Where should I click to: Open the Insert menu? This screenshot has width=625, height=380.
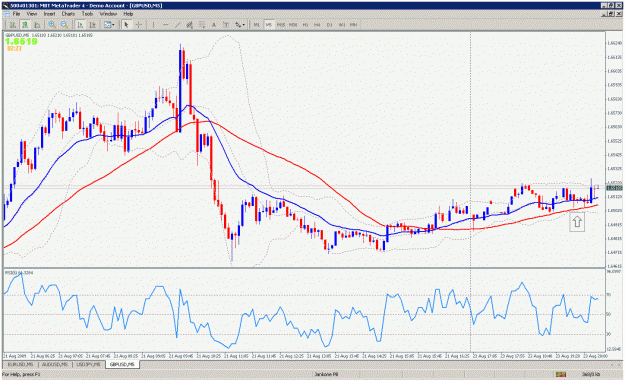(49, 14)
